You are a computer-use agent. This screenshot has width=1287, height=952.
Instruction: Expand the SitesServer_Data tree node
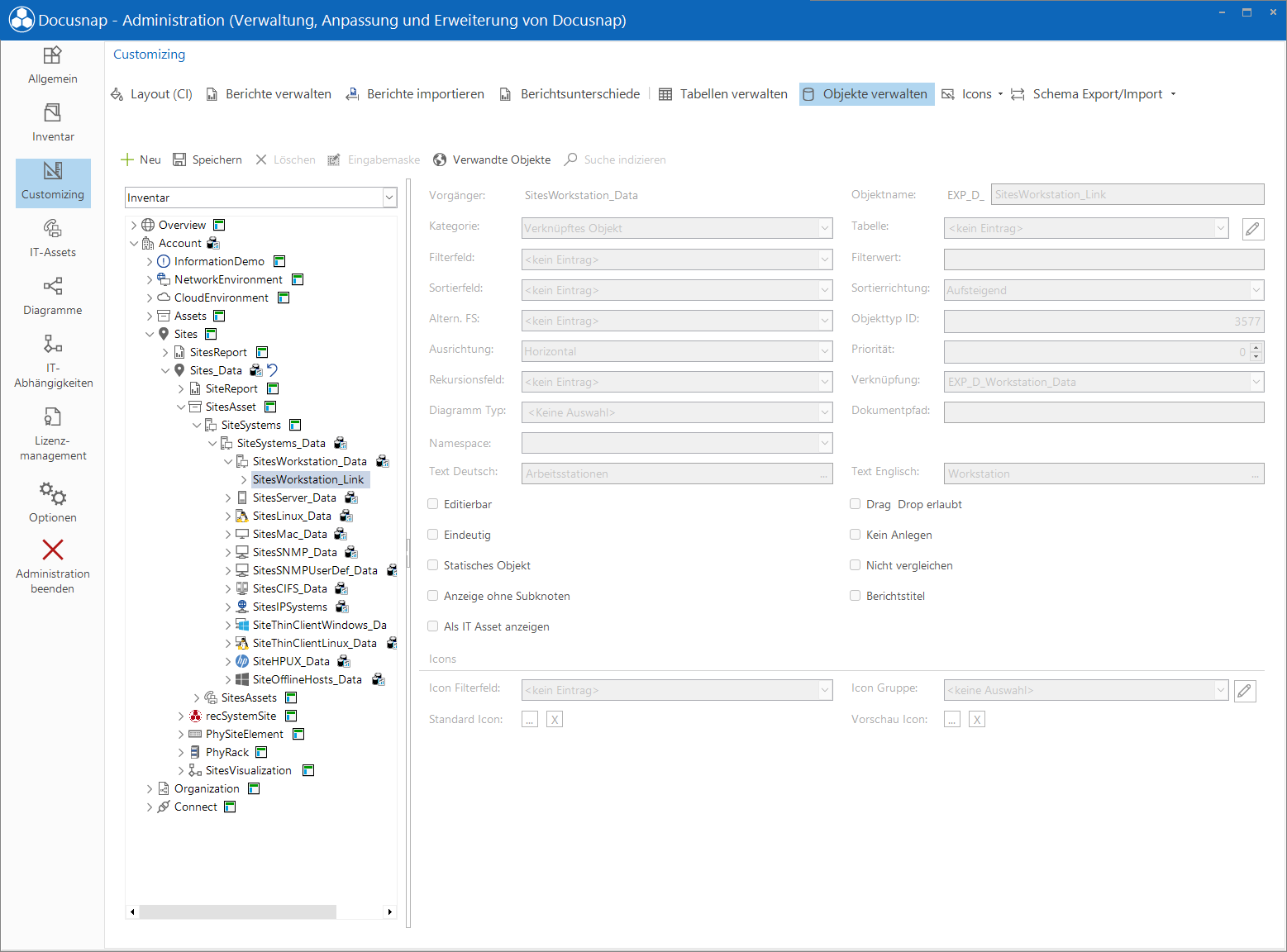[x=228, y=498]
